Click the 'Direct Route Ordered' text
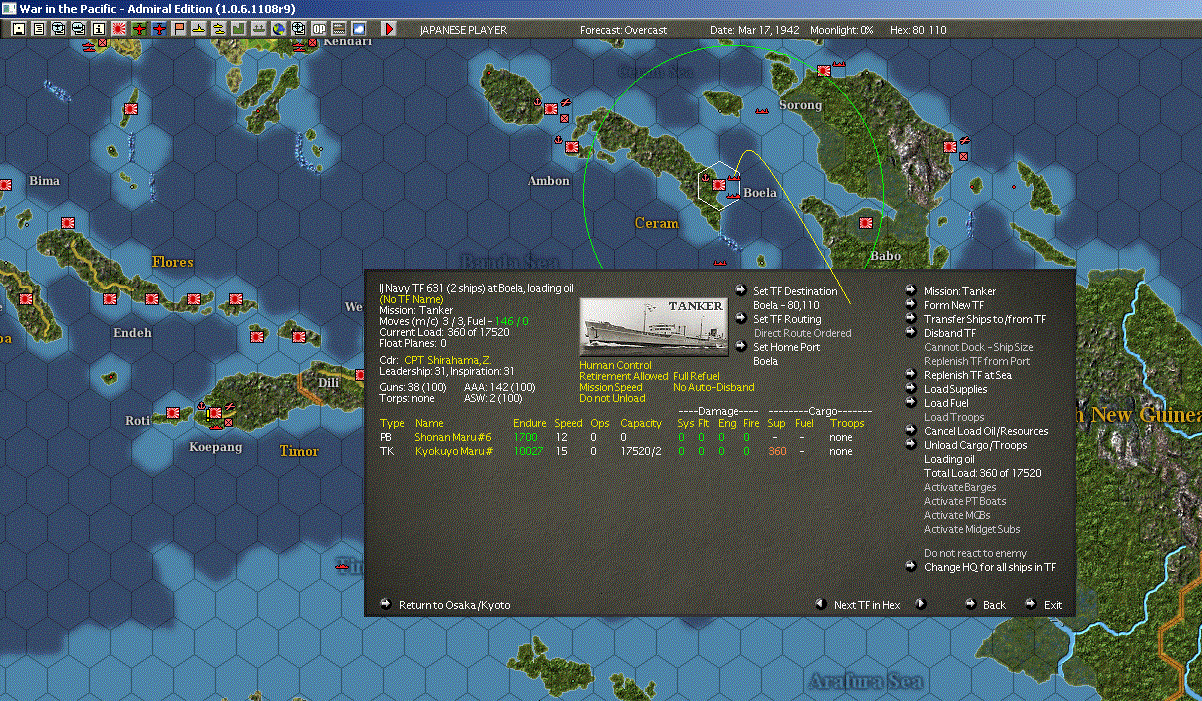This screenshot has width=1202, height=701. click(803, 333)
